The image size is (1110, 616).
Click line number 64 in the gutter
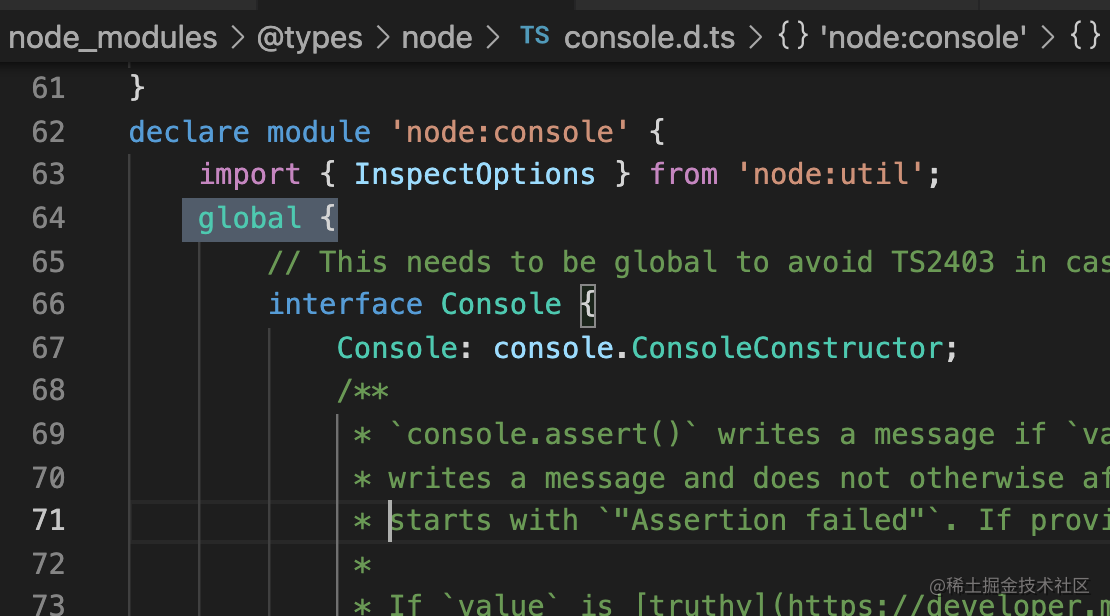pyautogui.click(x=48, y=218)
